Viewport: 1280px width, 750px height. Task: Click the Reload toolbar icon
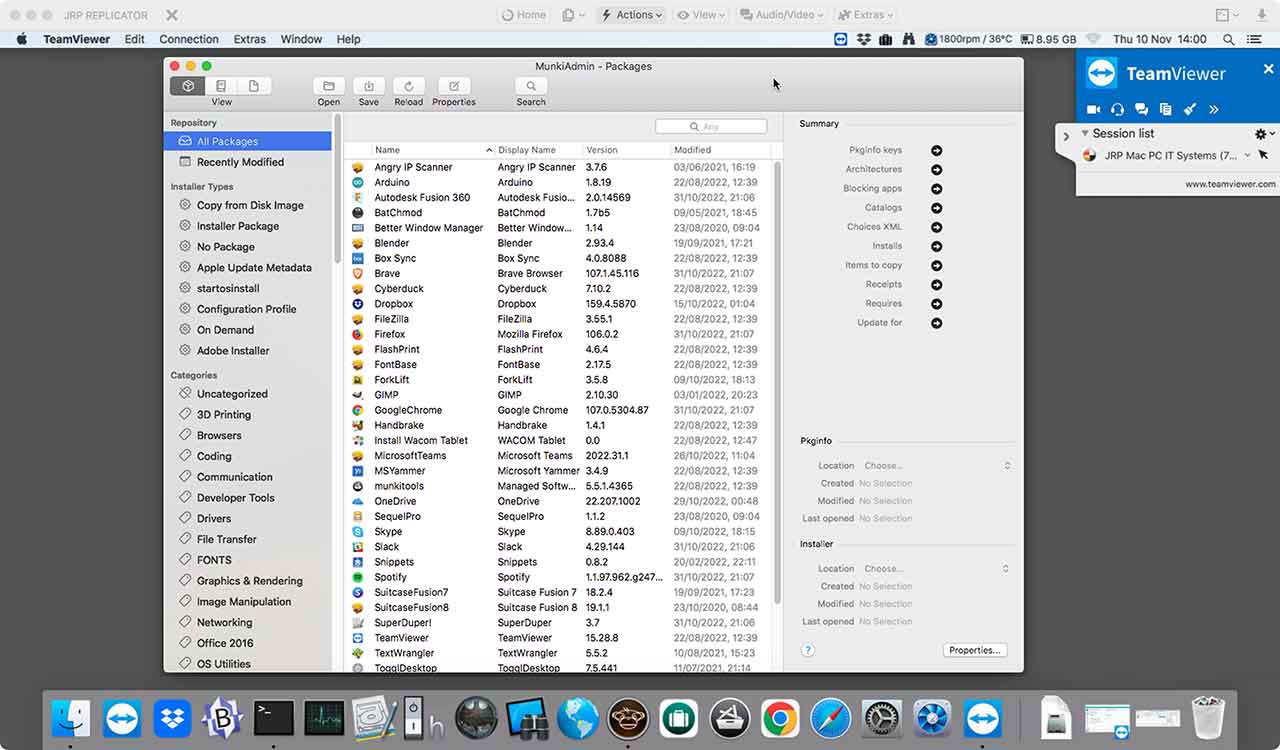(408, 86)
